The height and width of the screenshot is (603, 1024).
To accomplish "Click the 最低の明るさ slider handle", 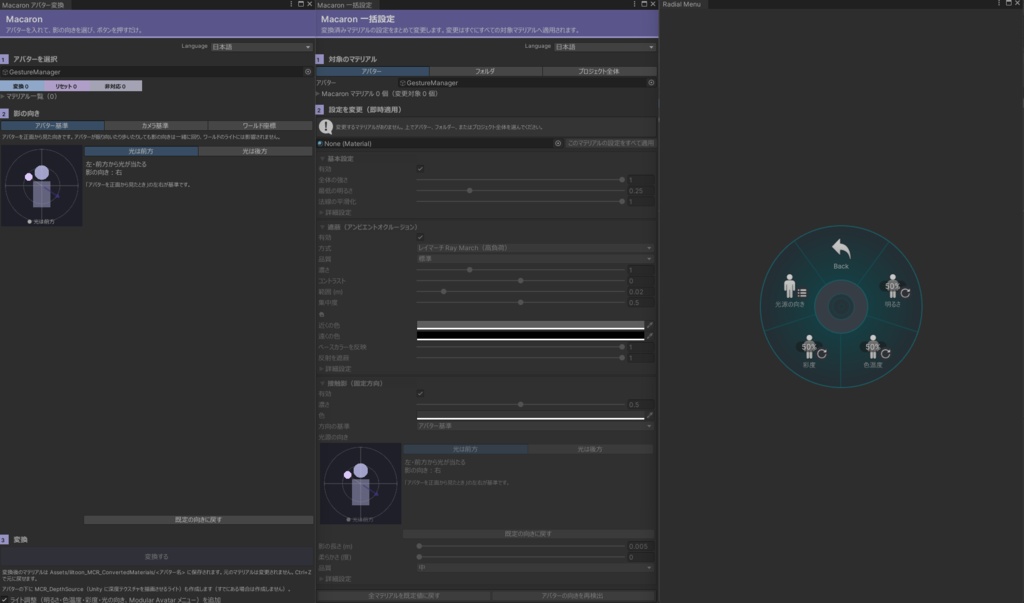I will [x=470, y=191].
